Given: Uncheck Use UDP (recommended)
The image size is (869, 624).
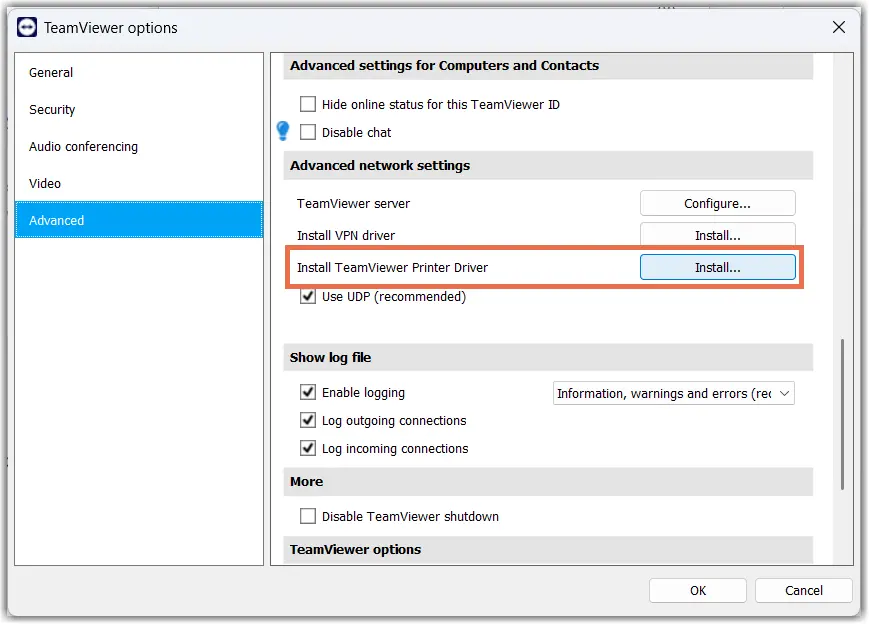Looking at the screenshot, I should coord(308,296).
